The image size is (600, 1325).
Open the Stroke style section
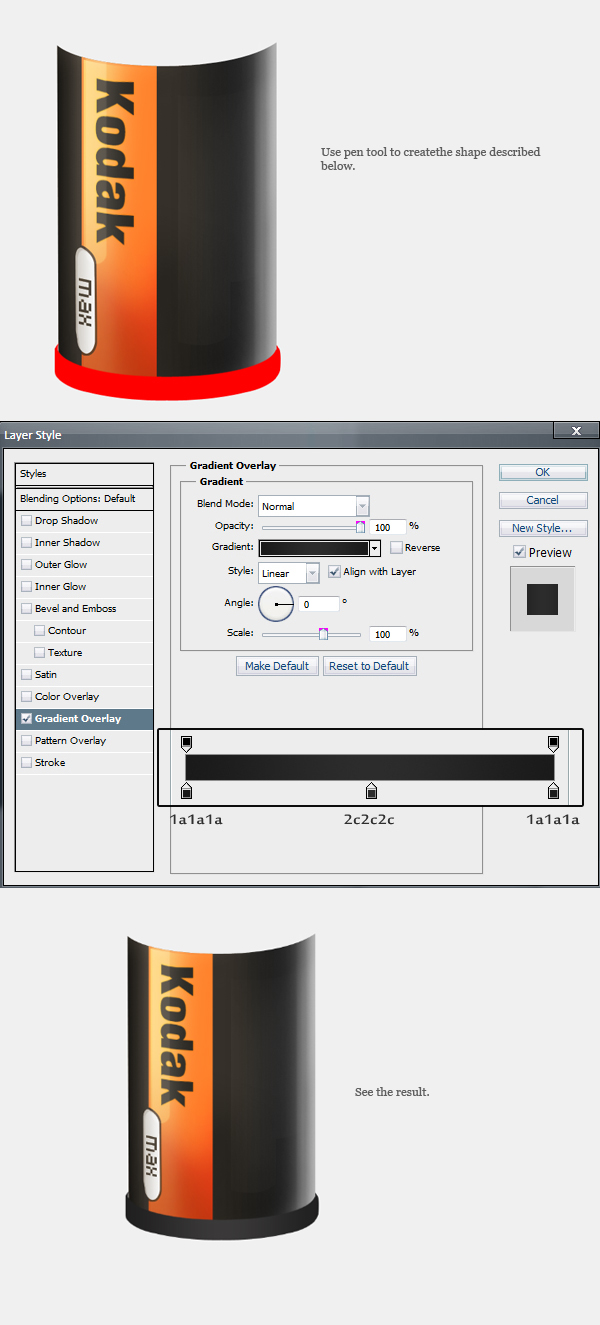click(x=50, y=763)
